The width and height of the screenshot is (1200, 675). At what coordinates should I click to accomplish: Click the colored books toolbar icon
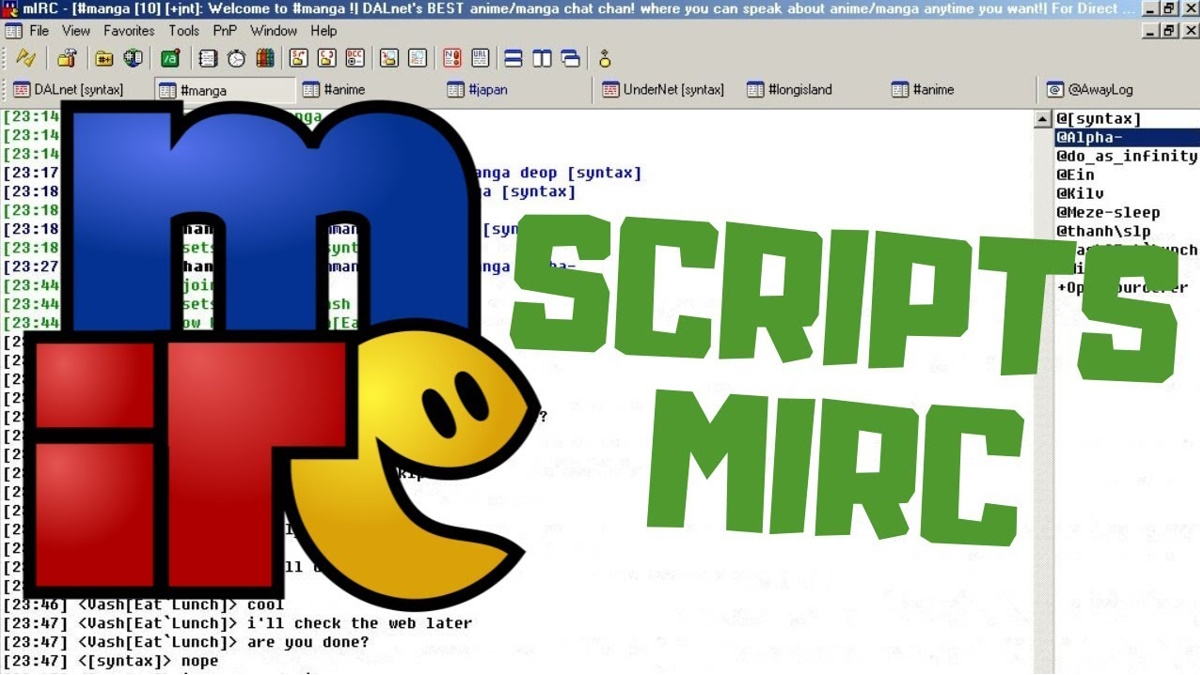(x=265, y=58)
